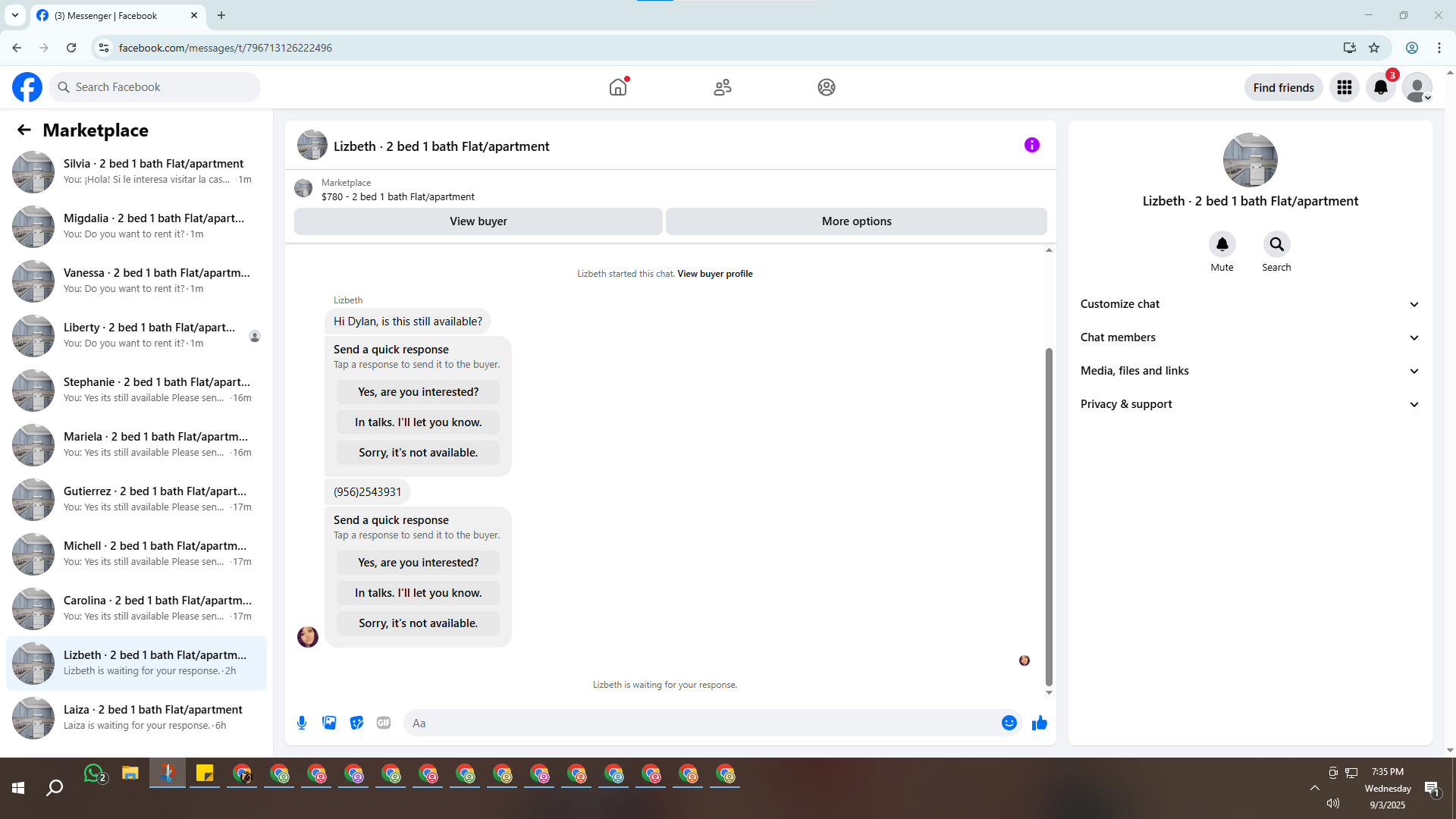Send a thumbs up like
Screen dimensions: 1456x819
pyautogui.click(x=1039, y=723)
